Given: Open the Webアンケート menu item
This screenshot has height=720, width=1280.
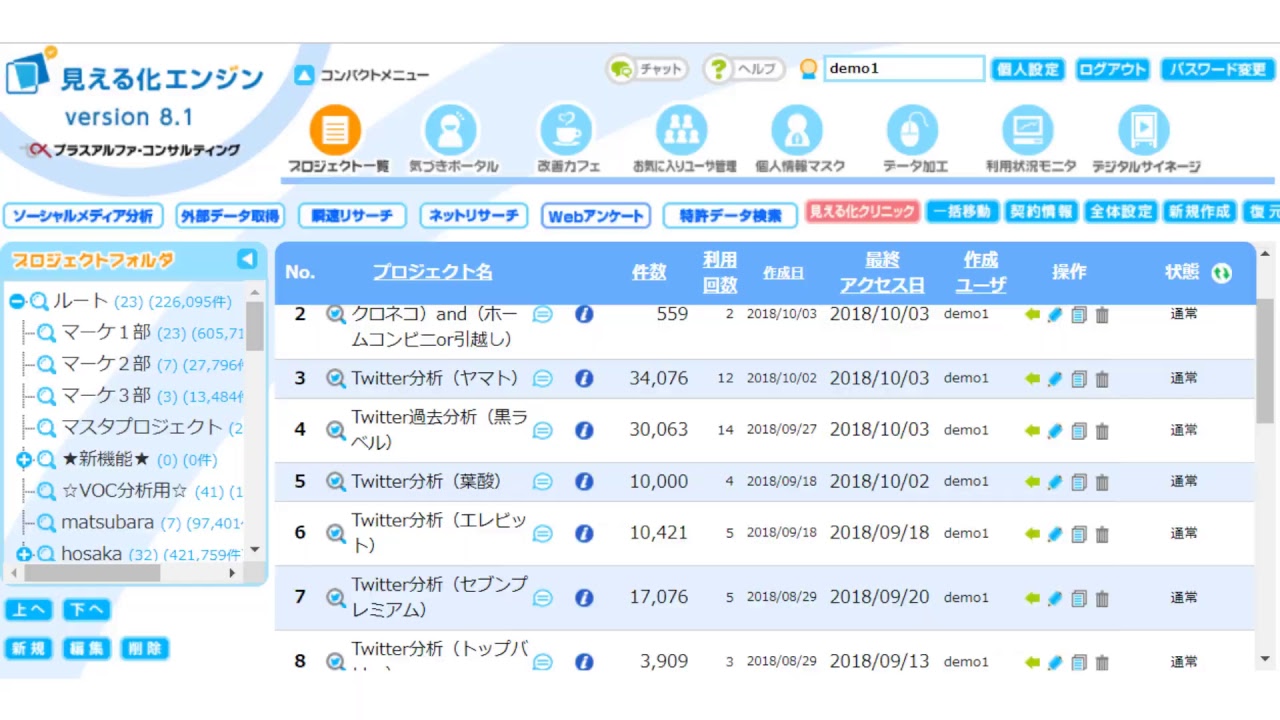Looking at the screenshot, I should tap(596, 216).
